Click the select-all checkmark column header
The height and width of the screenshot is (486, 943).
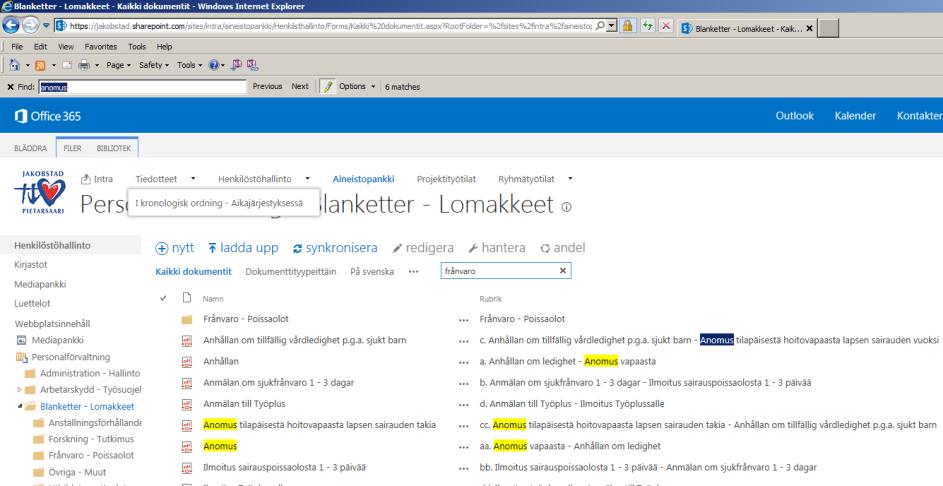tap(163, 298)
